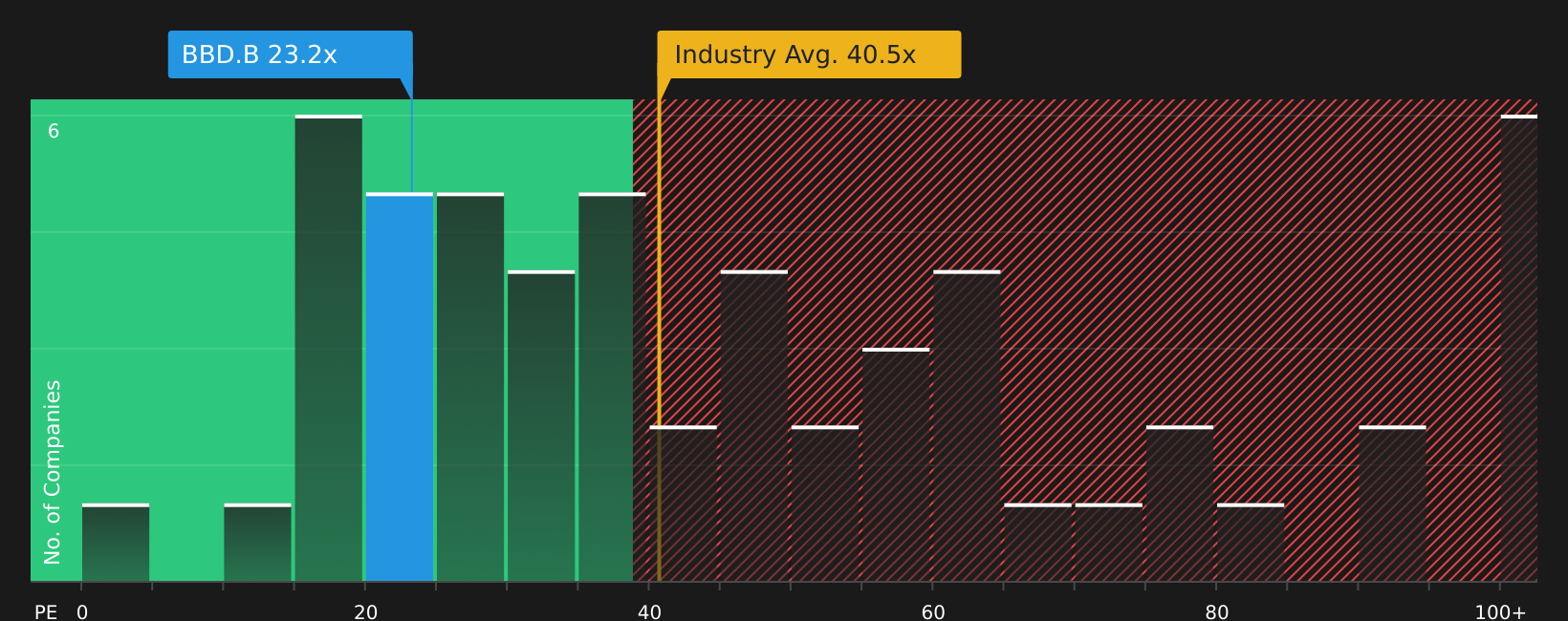
Task: Select the 100+ PE bar
Action: point(1519,348)
